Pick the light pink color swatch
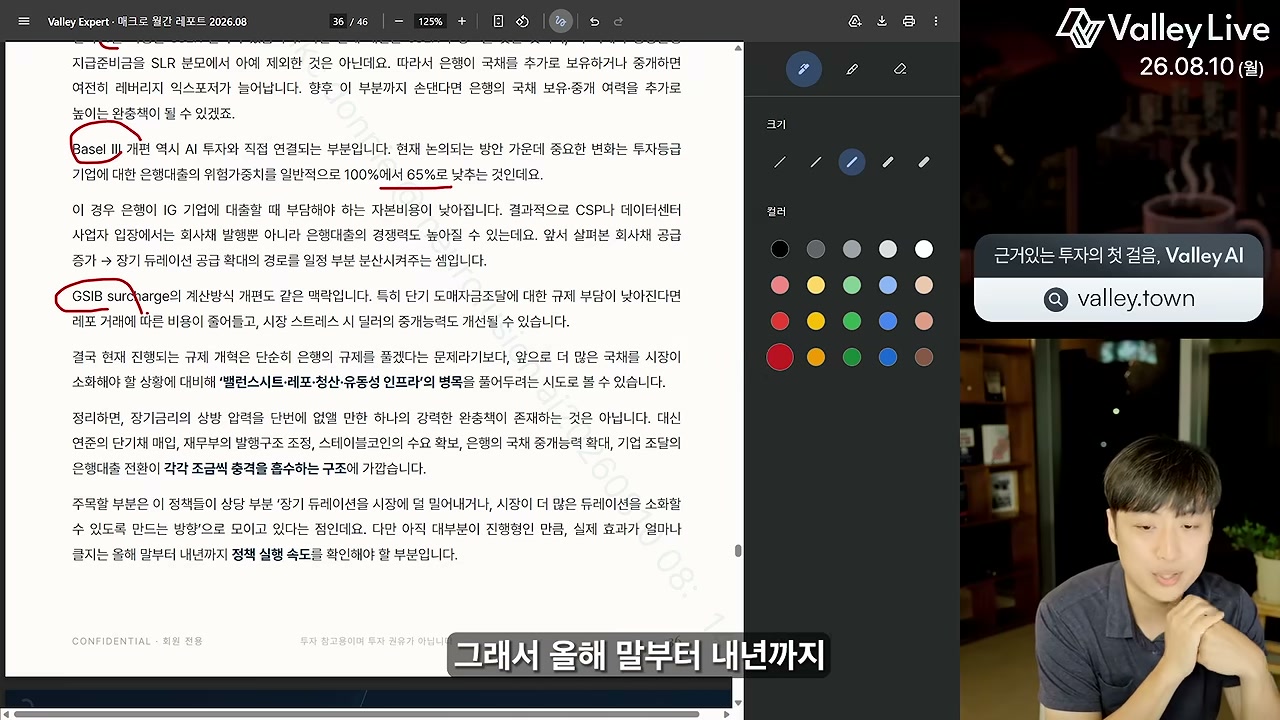 (780, 286)
